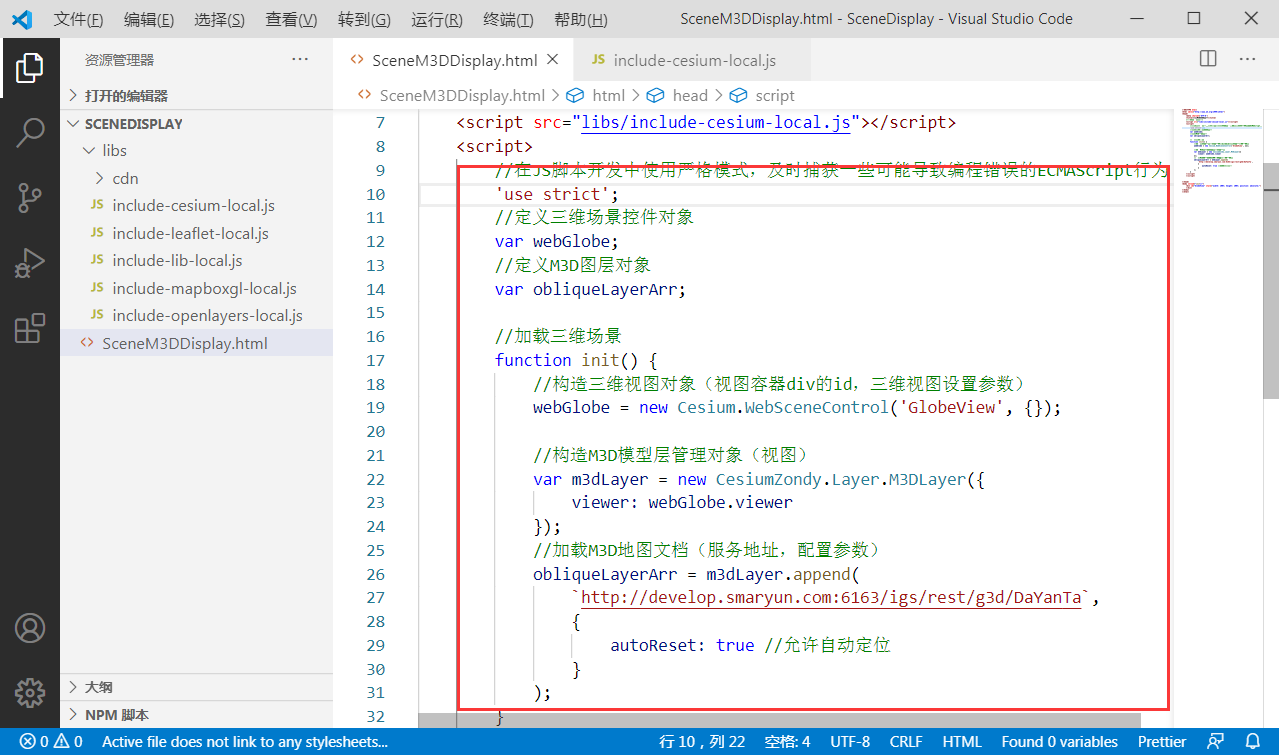Click the 'function init()' code line
The height and width of the screenshot is (755, 1279).
tap(575, 360)
